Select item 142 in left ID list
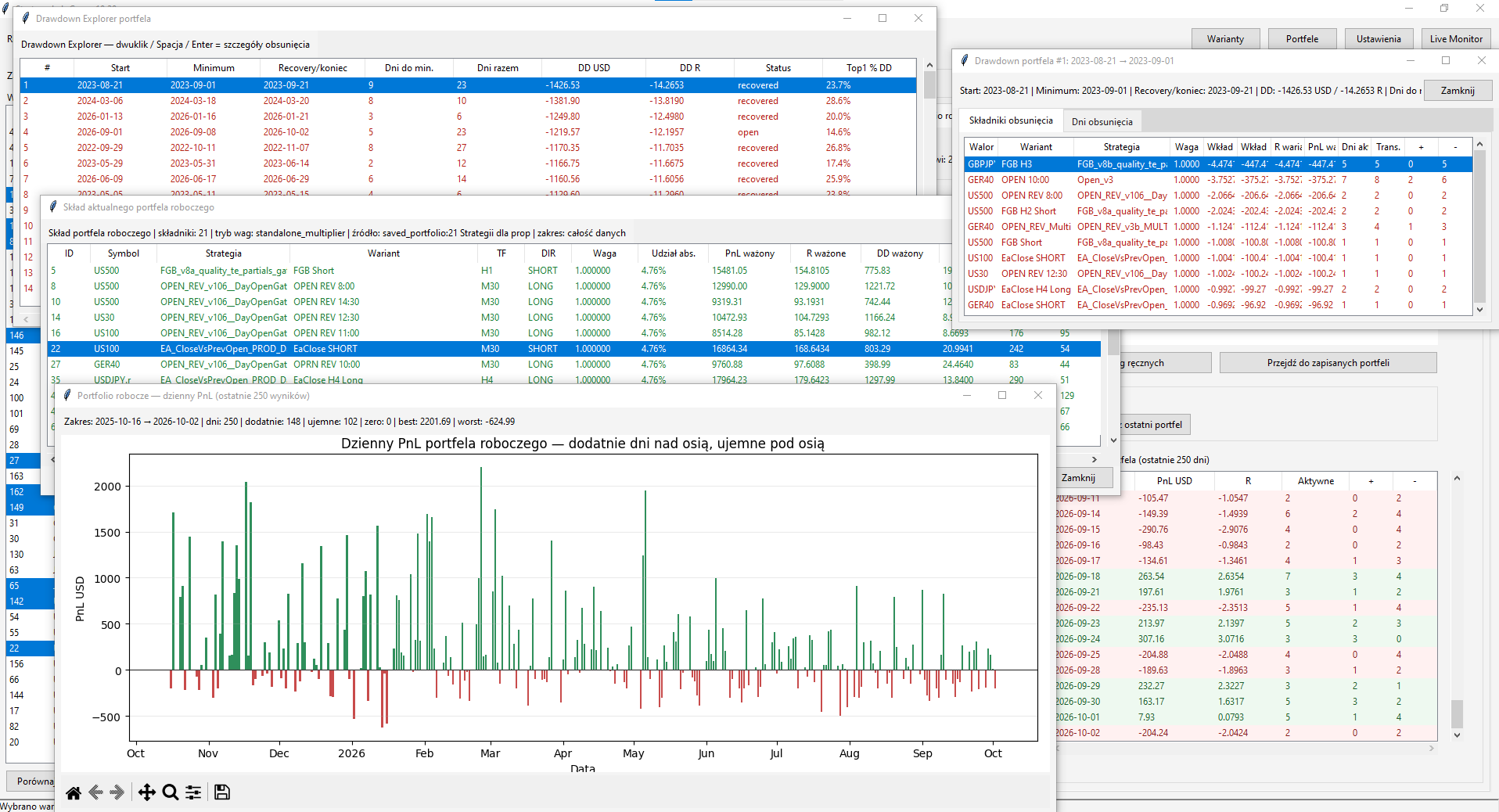Image resolution: width=1499 pixels, height=812 pixels. (30, 602)
